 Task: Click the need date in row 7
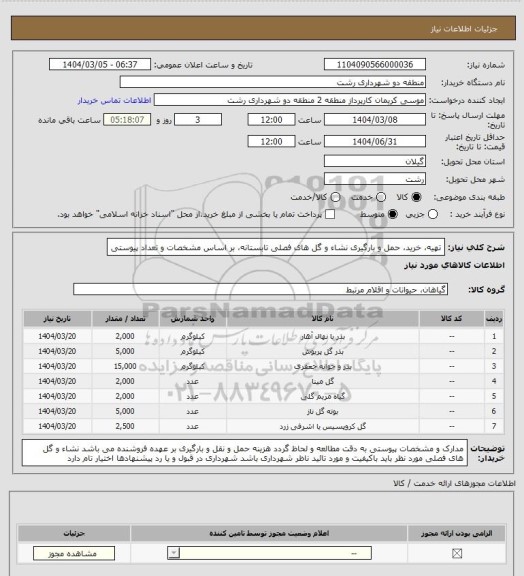click(57, 426)
